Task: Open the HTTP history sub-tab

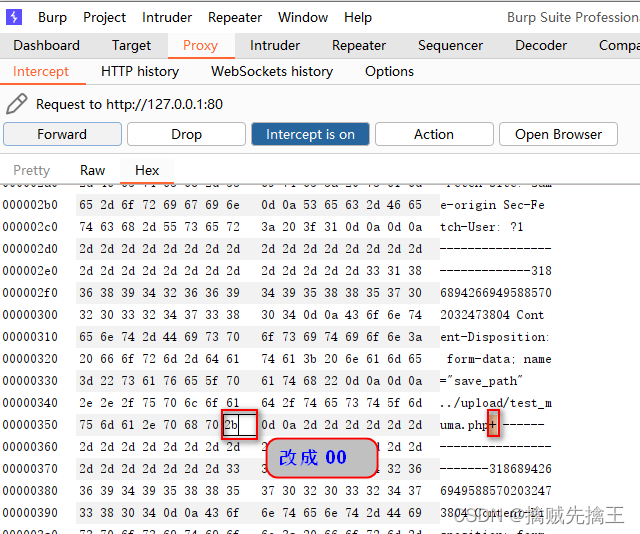Action: point(140,71)
